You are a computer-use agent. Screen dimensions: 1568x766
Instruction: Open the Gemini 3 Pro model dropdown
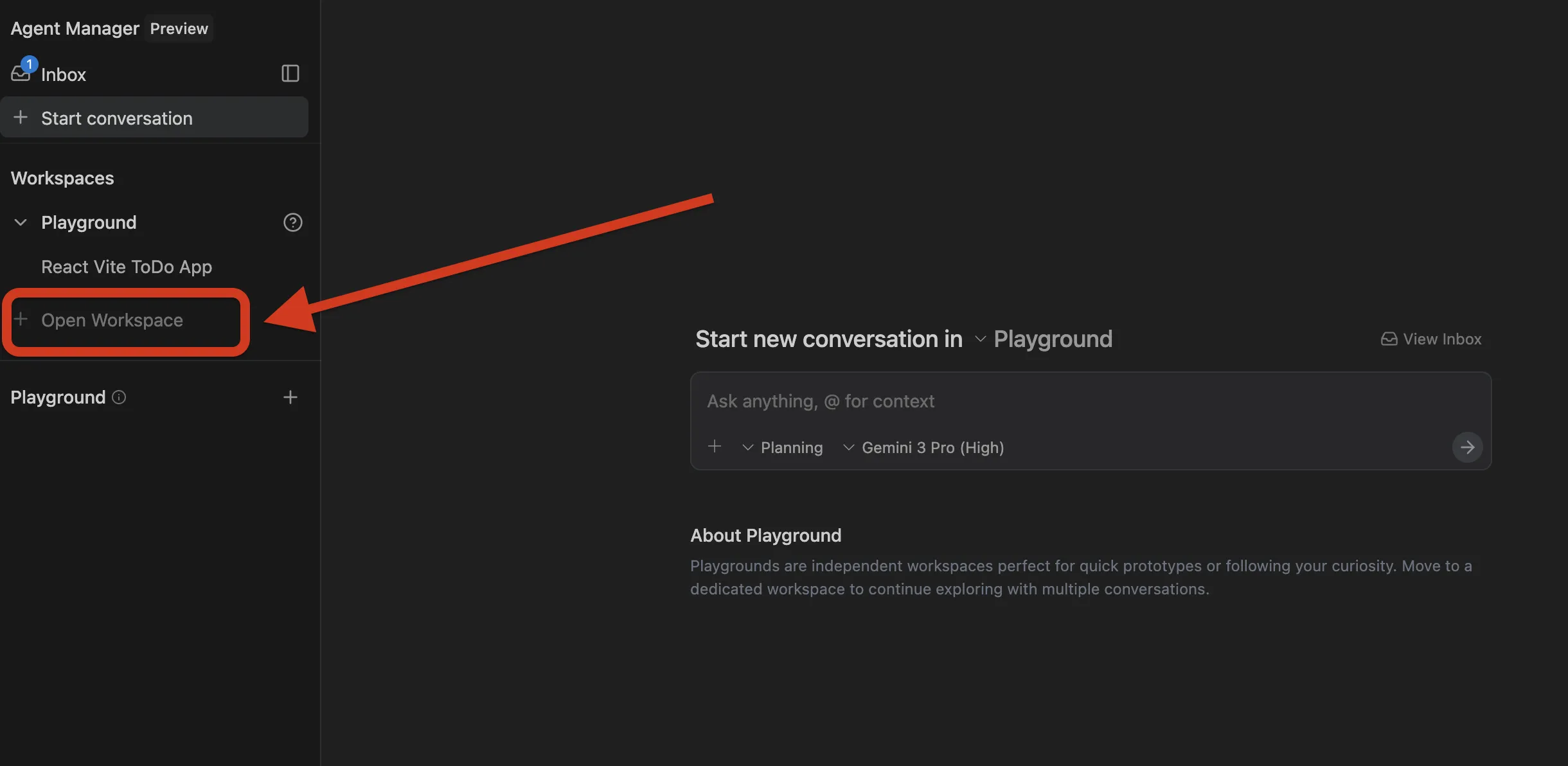point(923,447)
